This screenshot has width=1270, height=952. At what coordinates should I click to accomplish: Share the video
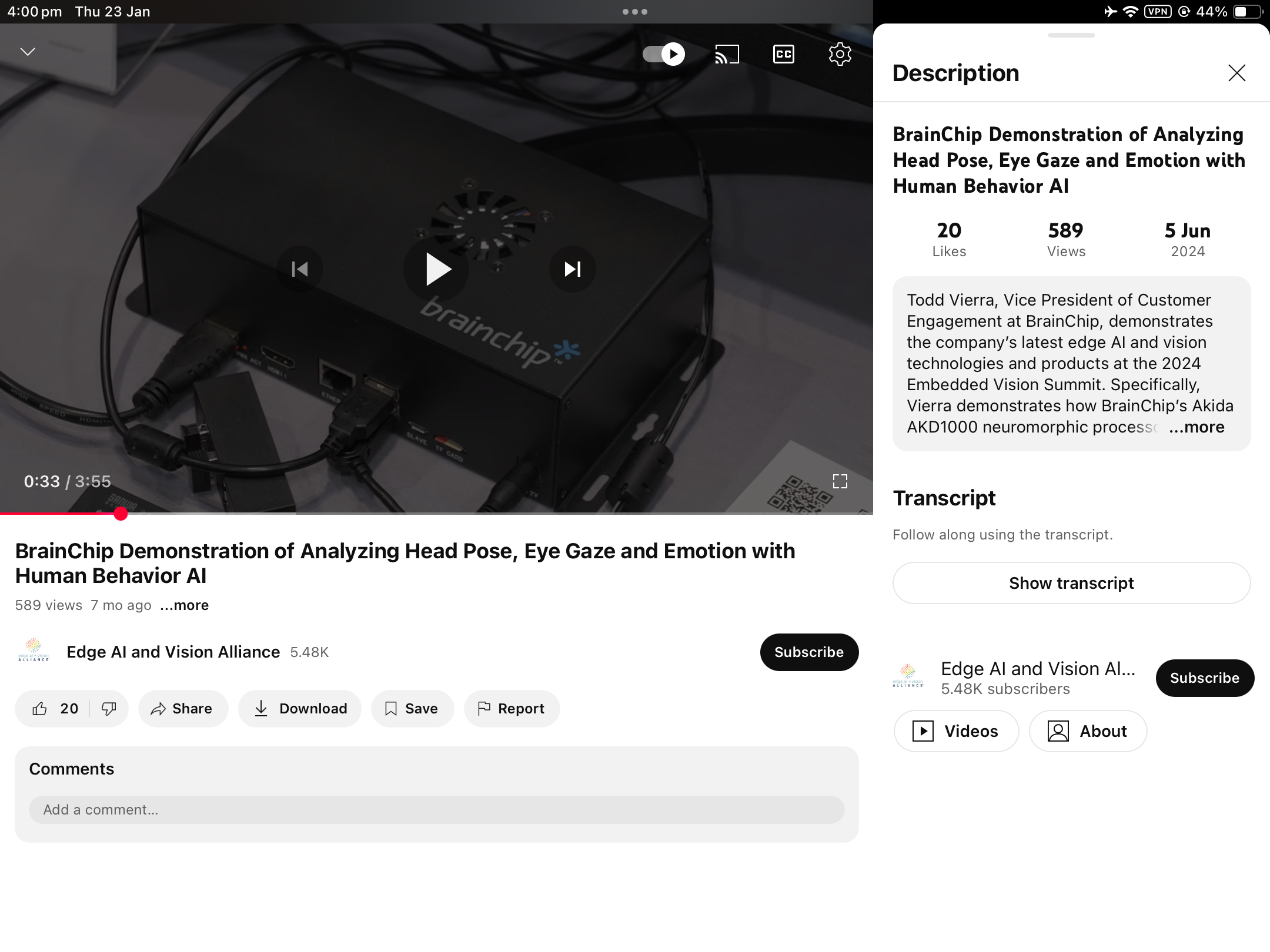[x=183, y=708]
